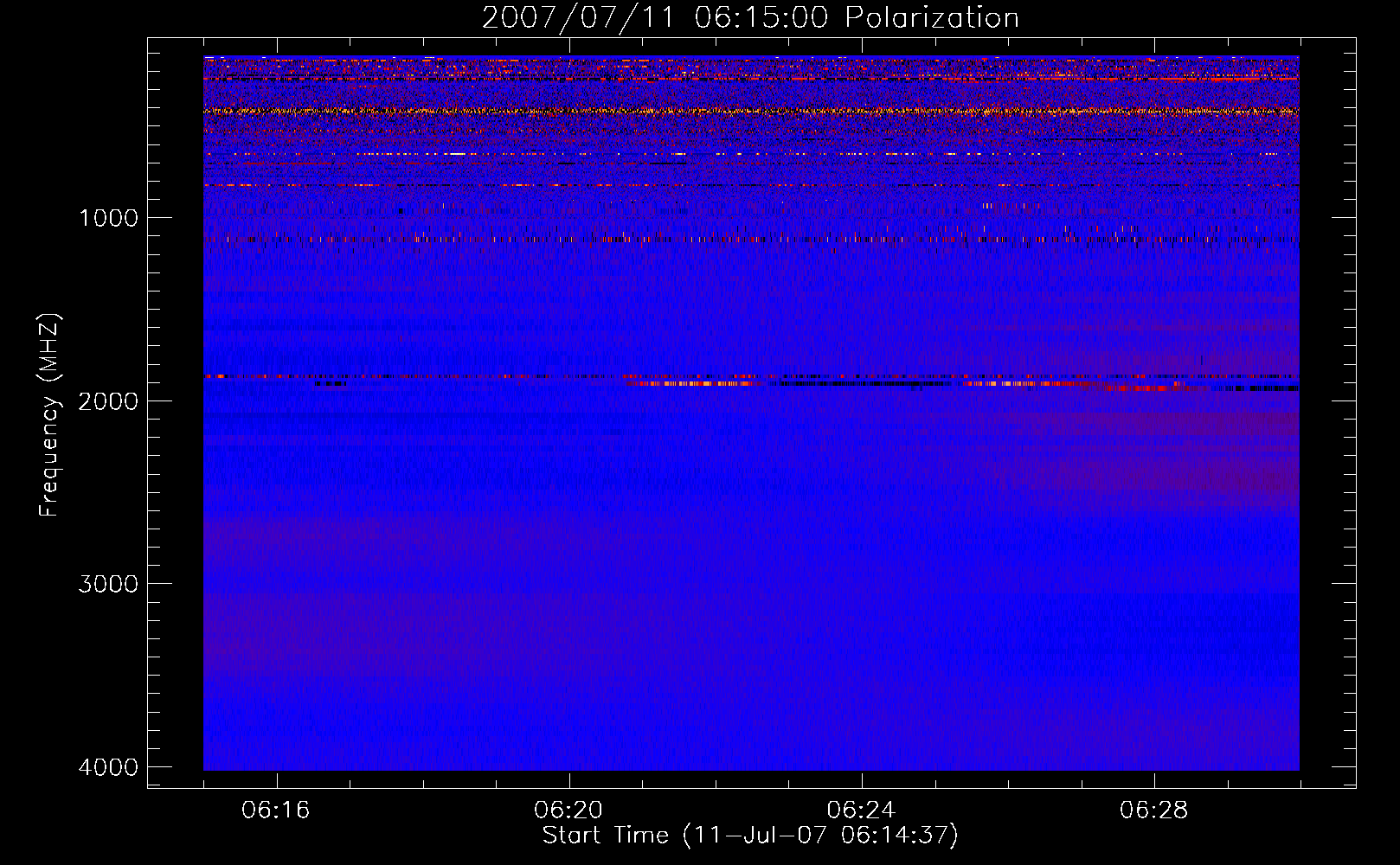Screen dimensions: 1400x865
Task: Click the 06:20 time tick label
Action: [x=568, y=811]
